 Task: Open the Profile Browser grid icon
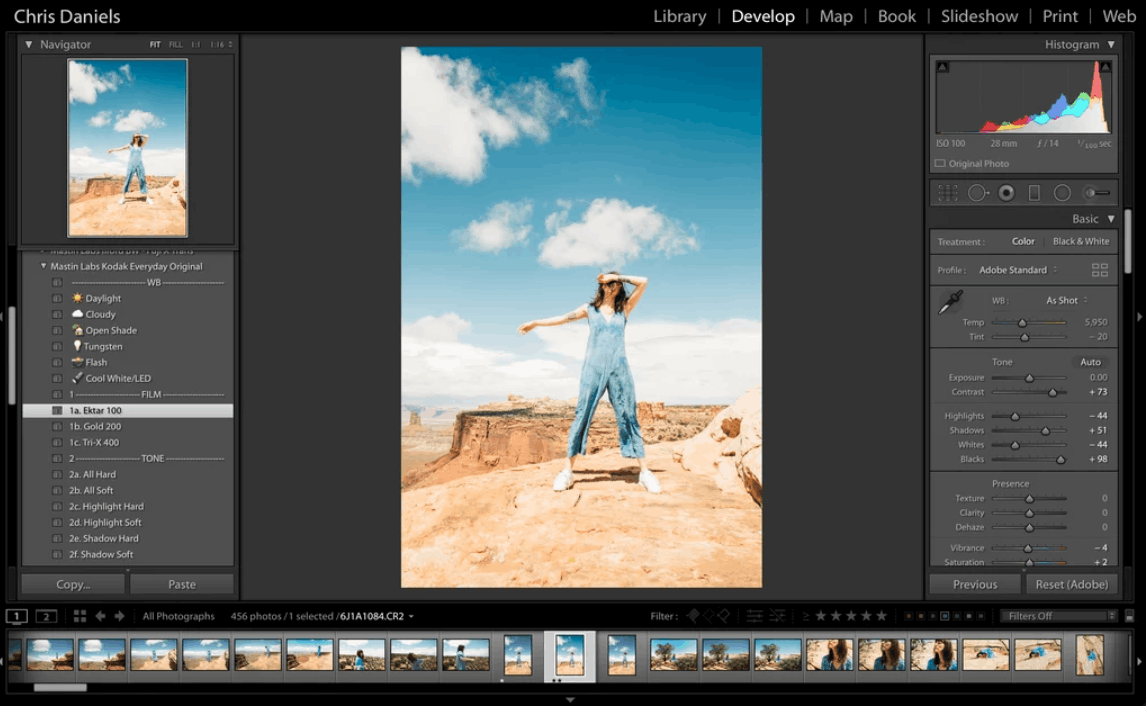[x=1099, y=270]
